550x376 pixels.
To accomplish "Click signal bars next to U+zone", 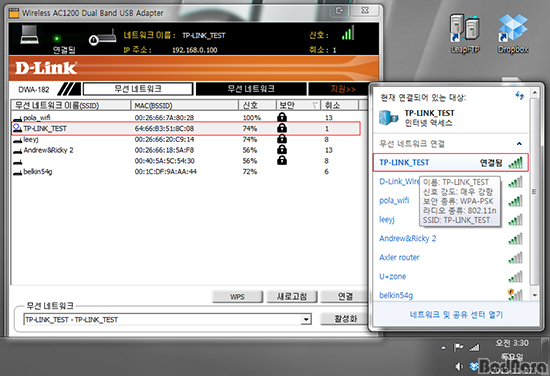I will (515, 276).
